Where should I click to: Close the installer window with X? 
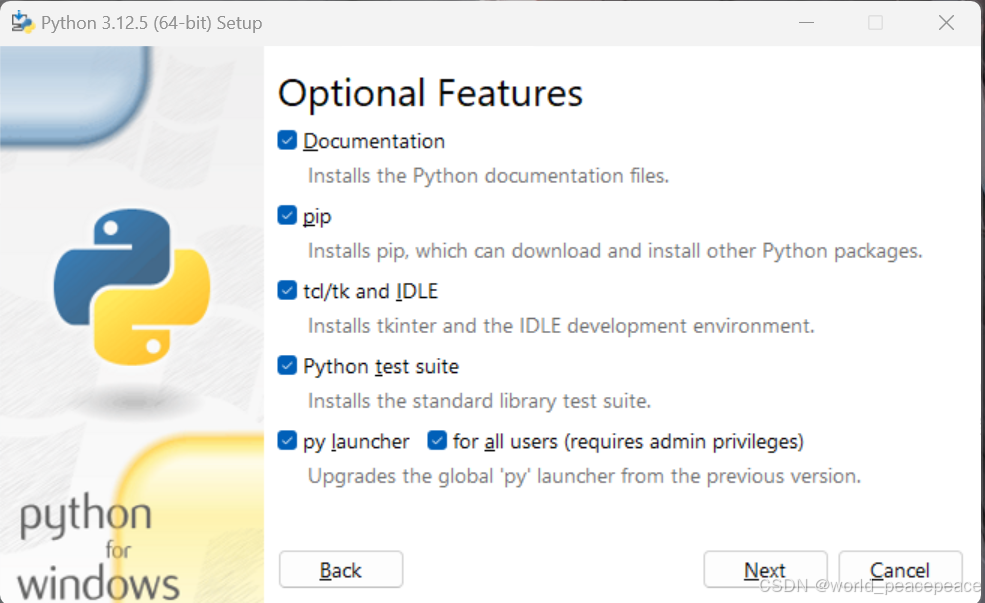click(946, 22)
